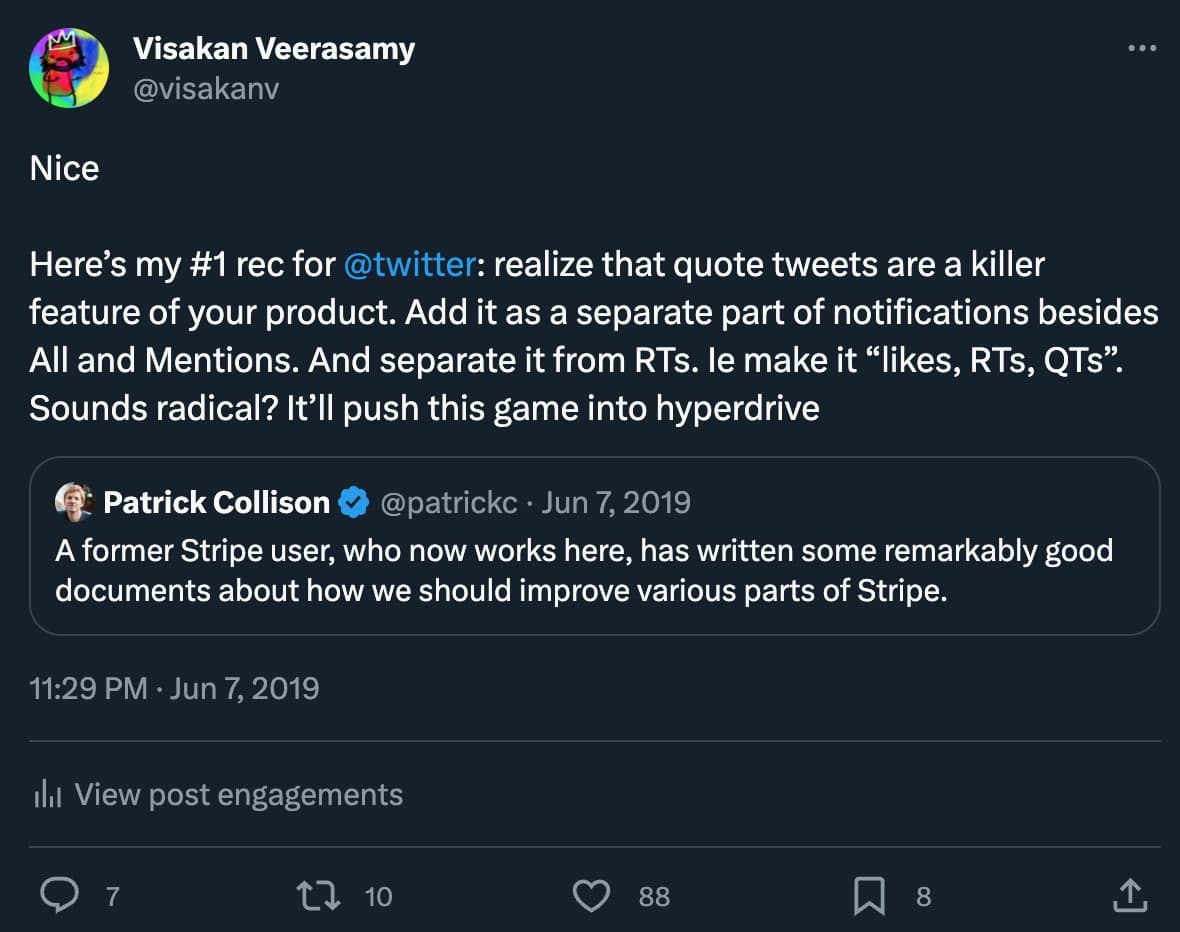Bookmark this post
Viewport: 1180px width, 932px height.
tap(868, 895)
